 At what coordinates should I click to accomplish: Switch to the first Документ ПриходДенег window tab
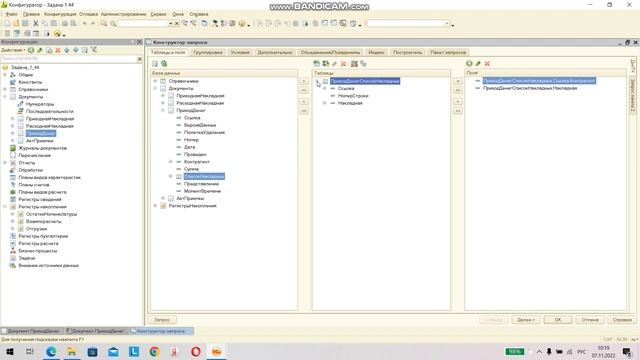(32, 331)
